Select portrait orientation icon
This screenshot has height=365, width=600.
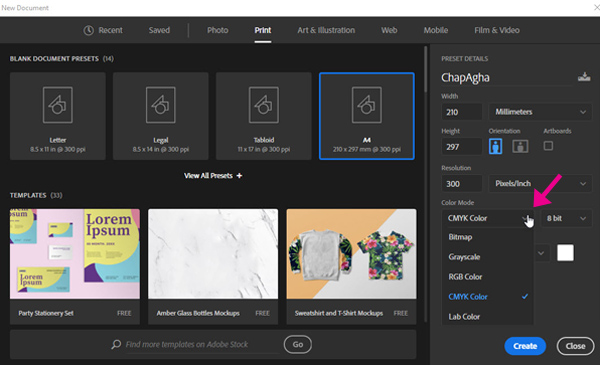[496, 147]
